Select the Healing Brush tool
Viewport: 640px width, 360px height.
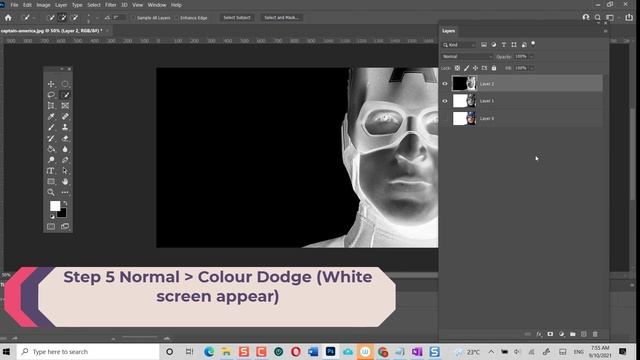pos(65,117)
